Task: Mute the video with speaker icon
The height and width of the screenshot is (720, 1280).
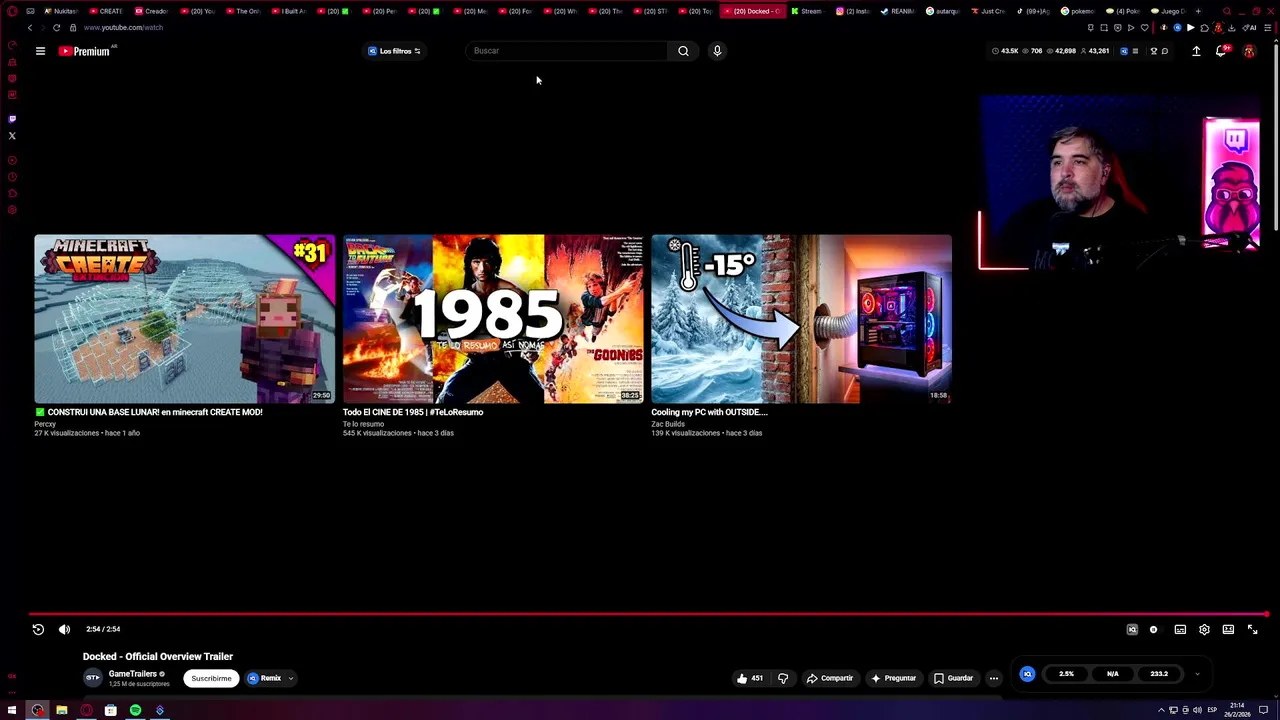Action: (x=64, y=629)
